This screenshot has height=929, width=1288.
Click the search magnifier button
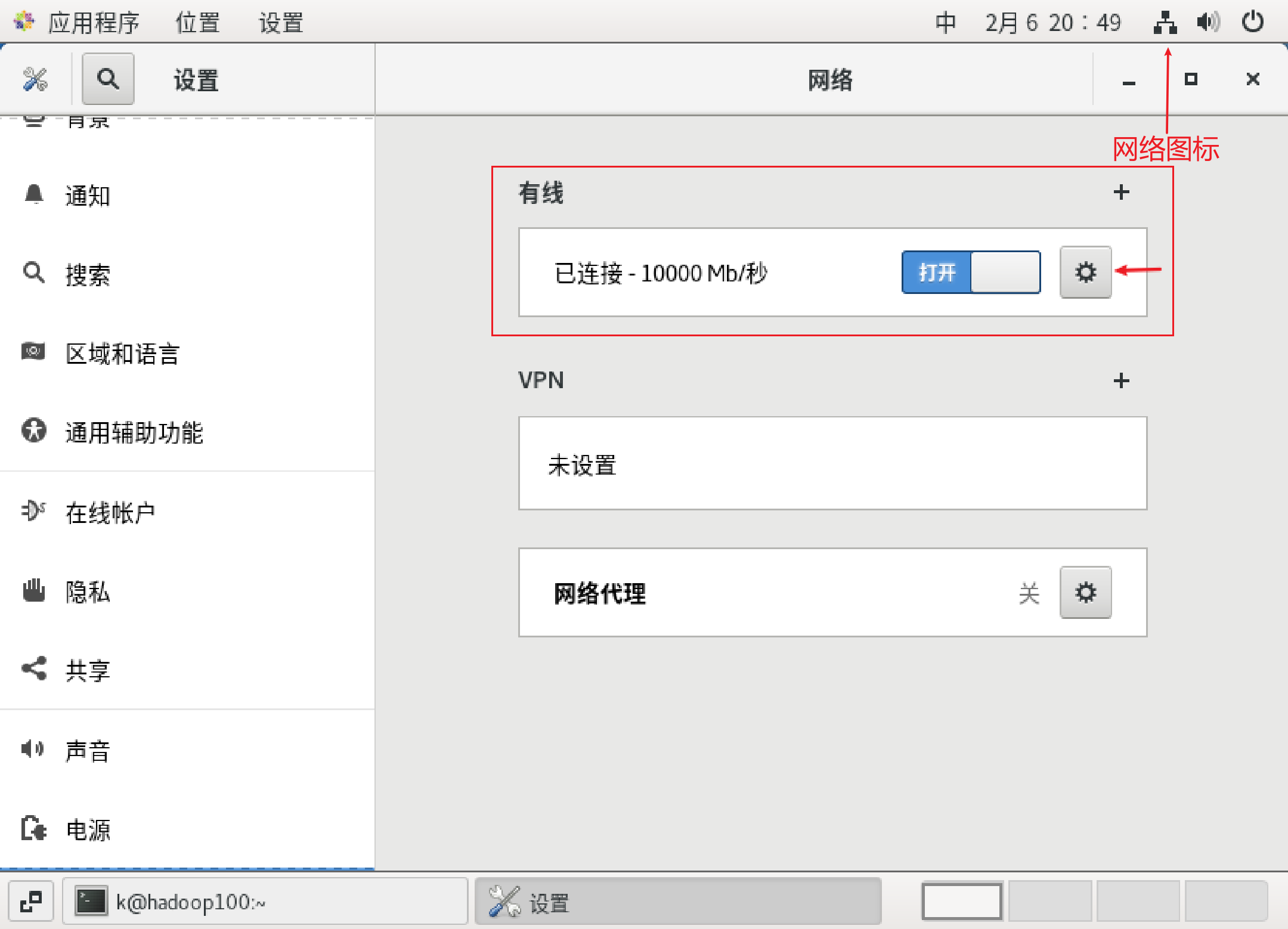pyautogui.click(x=108, y=79)
